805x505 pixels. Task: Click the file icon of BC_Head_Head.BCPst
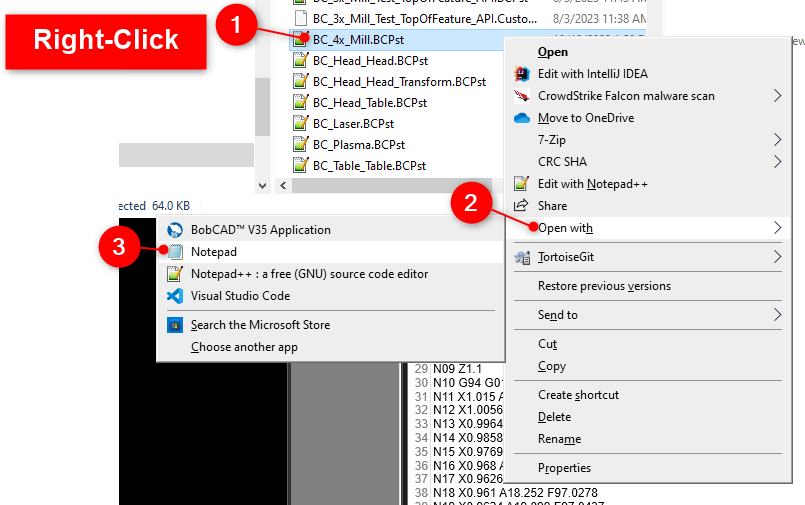[300, 61]
